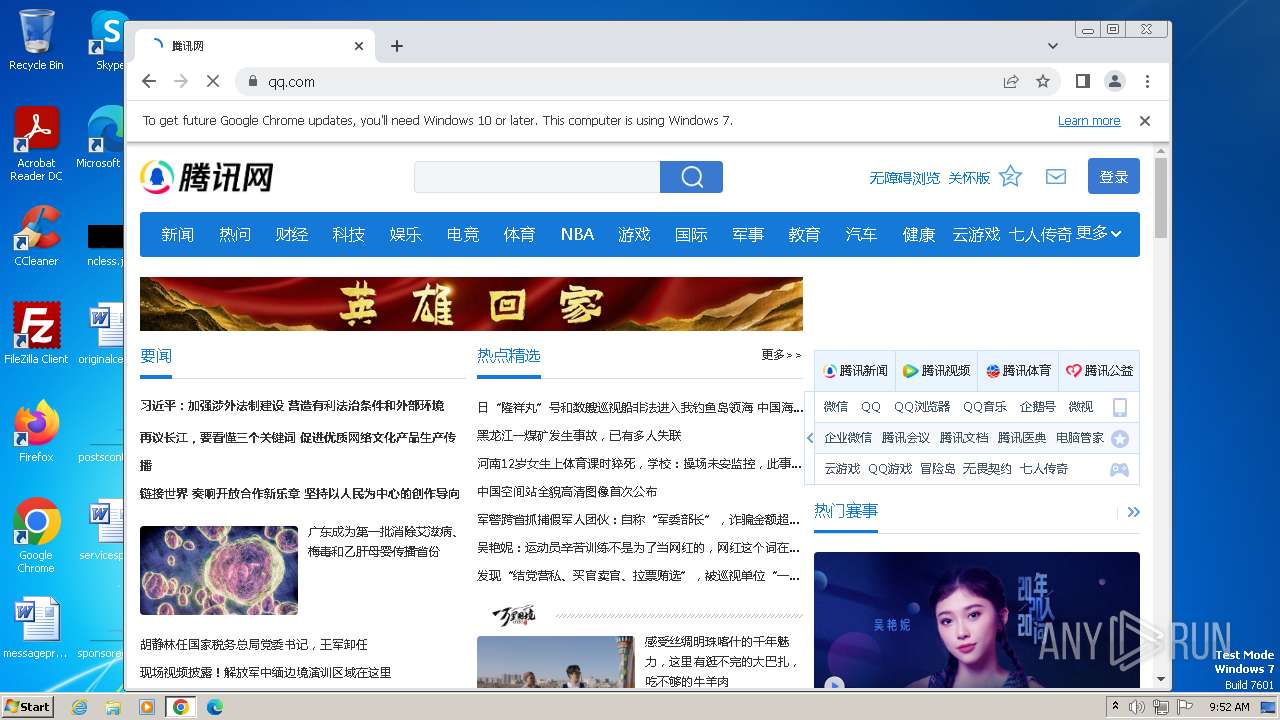
Task: Select the CCleaner desktop icon
Action: tap(36, 235)
